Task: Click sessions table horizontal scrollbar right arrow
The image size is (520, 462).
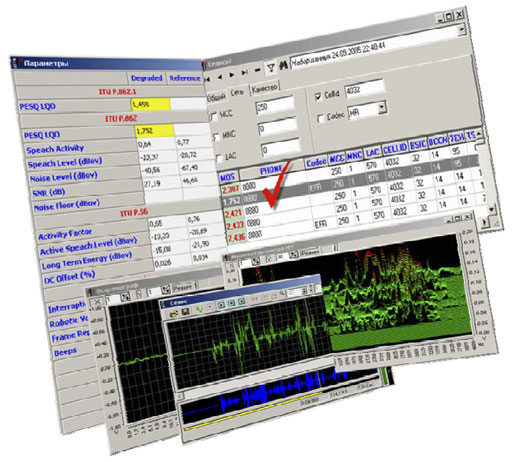Action: pos(485,222)
